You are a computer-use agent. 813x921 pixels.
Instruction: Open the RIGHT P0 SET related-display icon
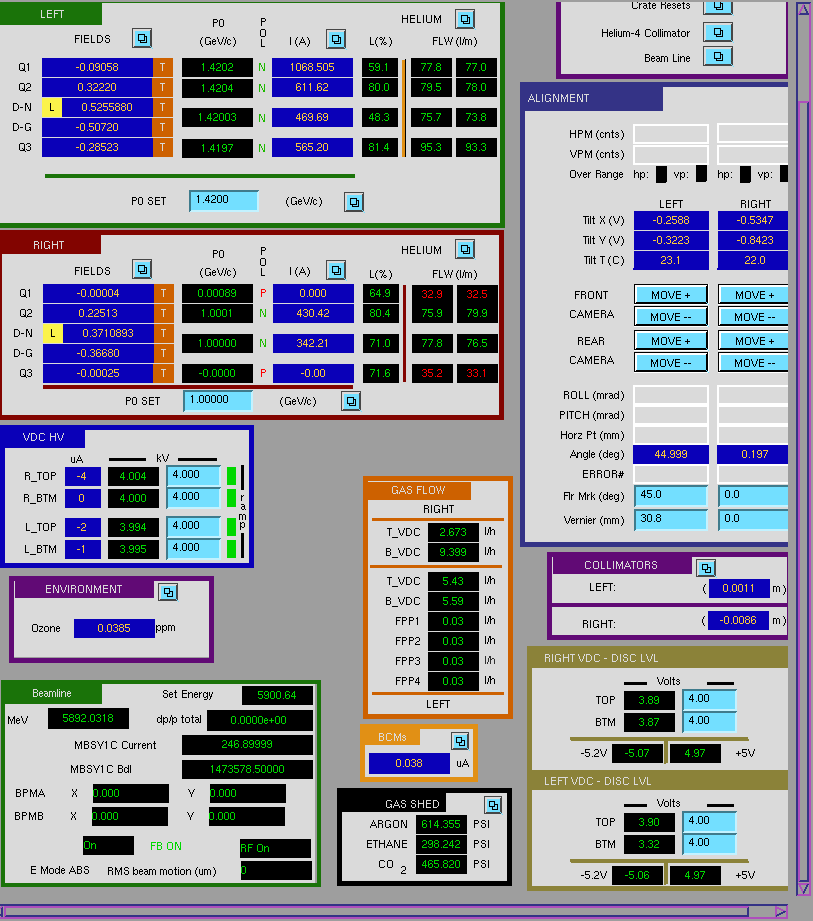click(x=351, y=401)
